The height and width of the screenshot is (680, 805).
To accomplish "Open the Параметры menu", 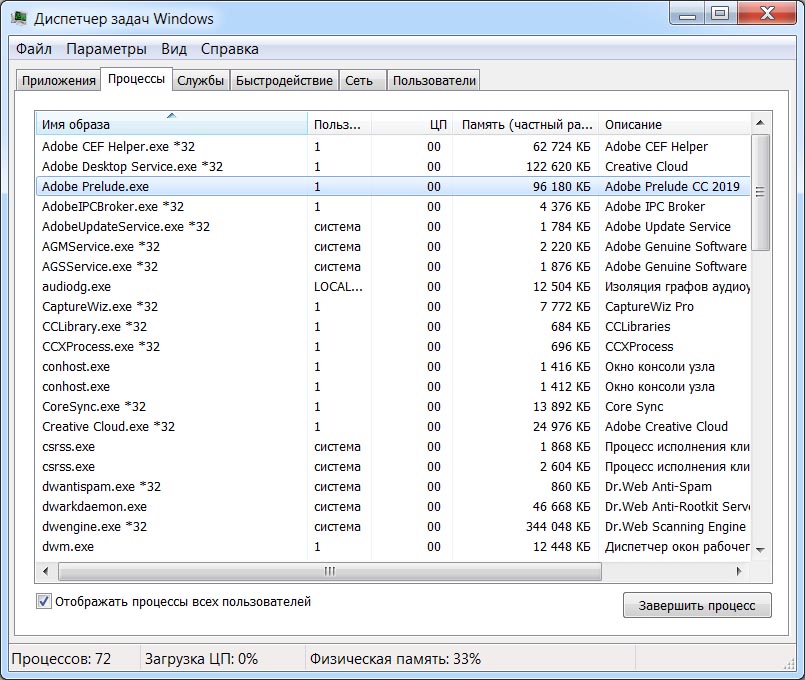I will (106, 49).
